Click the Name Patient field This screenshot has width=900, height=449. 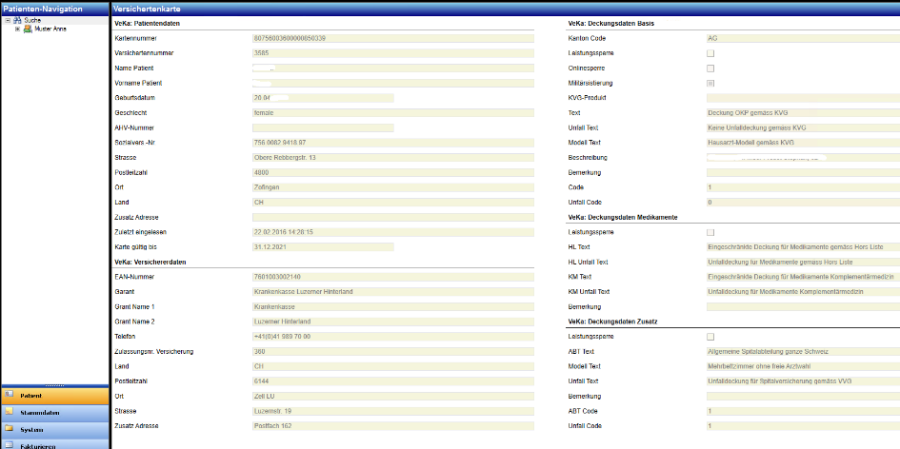393,68
